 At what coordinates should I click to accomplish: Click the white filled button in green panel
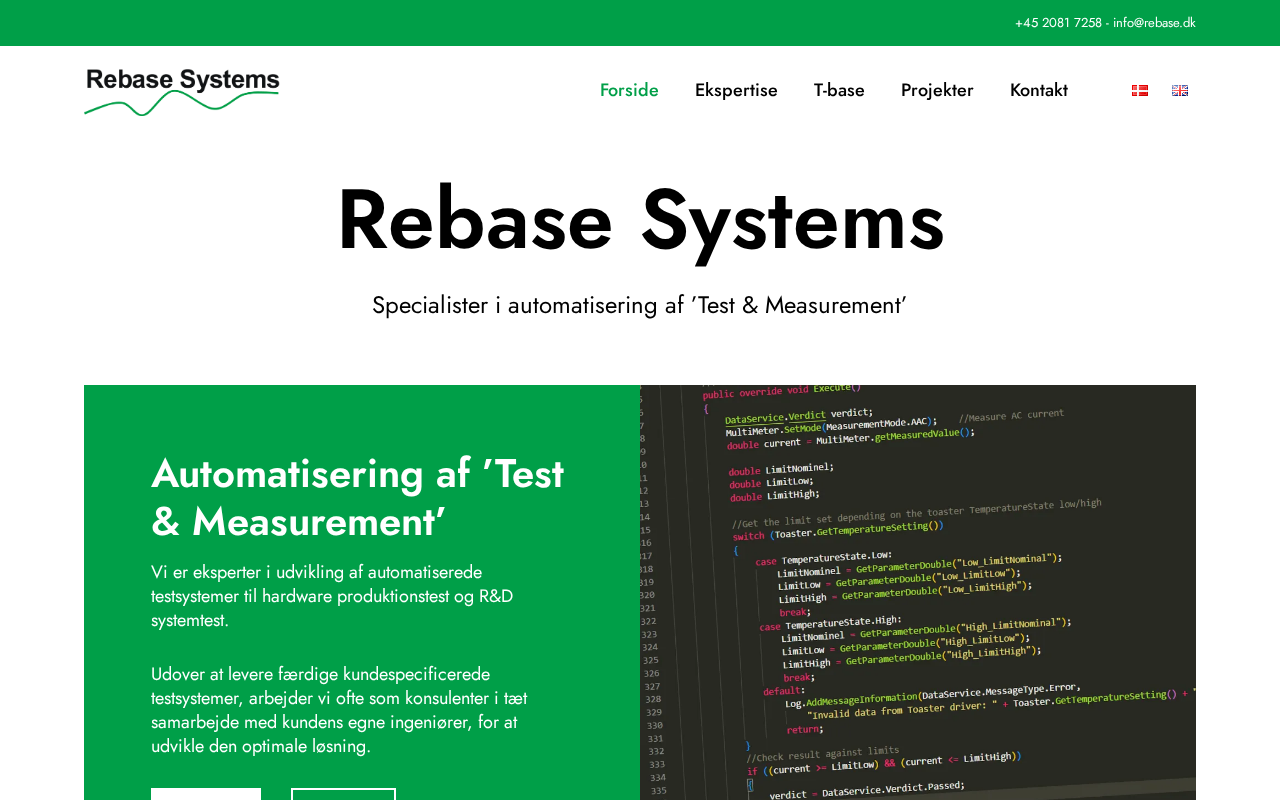click(x=206, y=794)
